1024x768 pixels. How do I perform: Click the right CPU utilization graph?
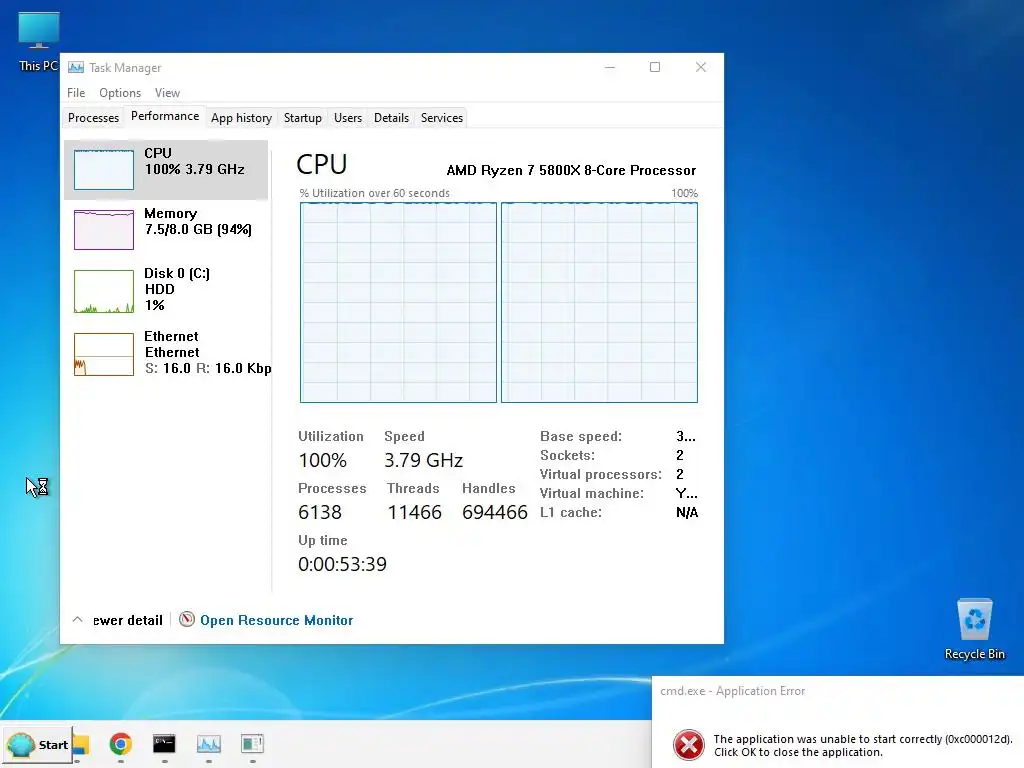click(600, 302)
